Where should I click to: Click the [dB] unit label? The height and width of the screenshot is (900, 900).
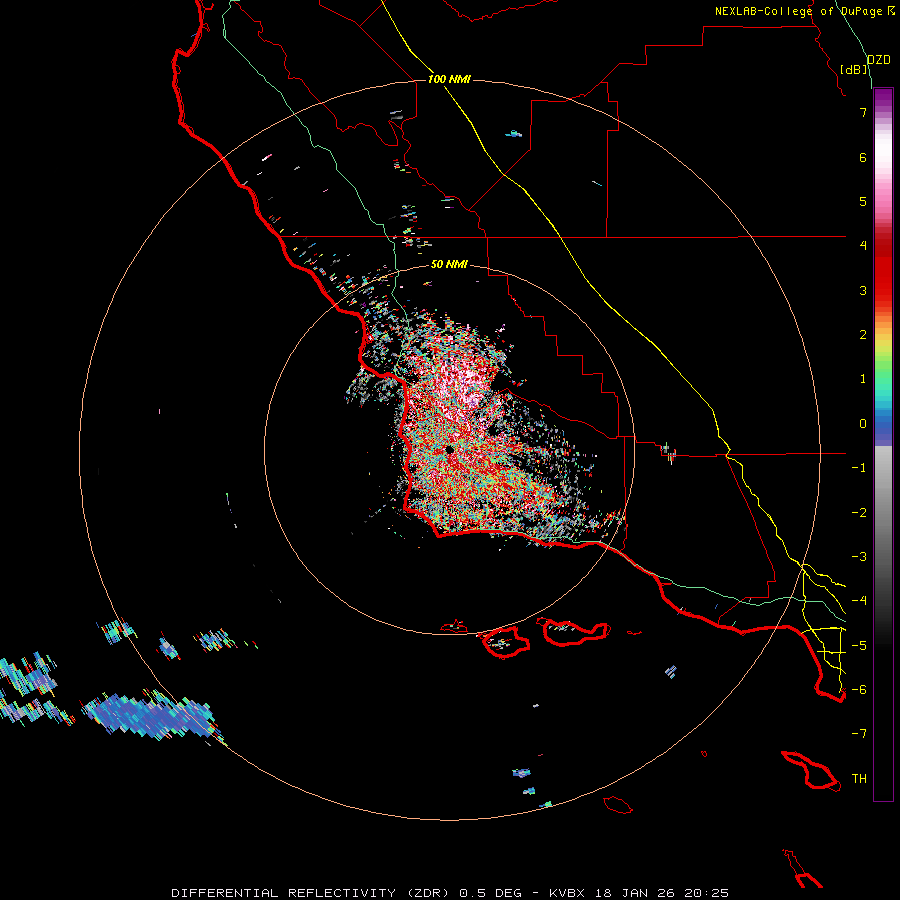click(854, 69)
